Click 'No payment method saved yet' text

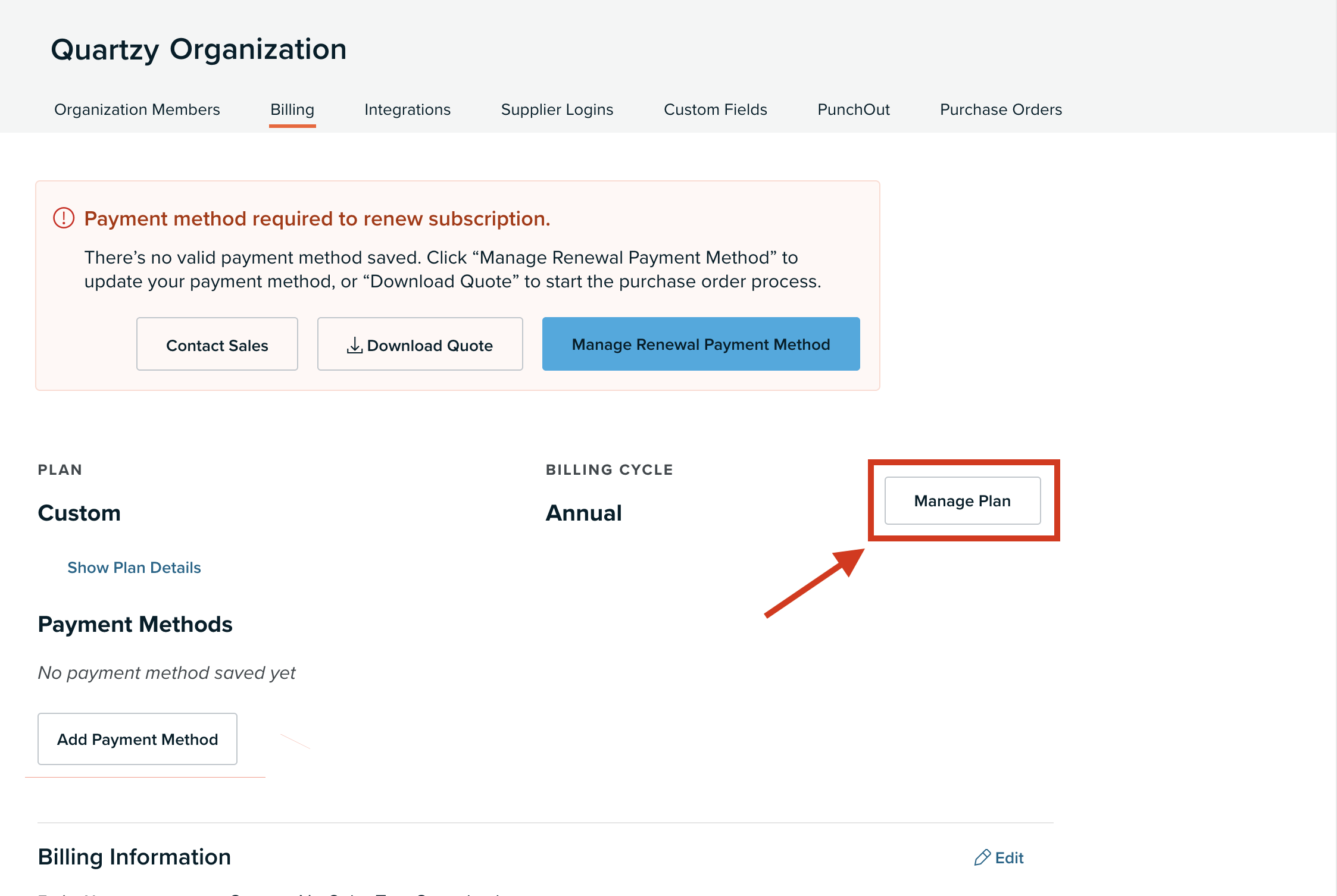pyautogui.click(x=167, y=673)
